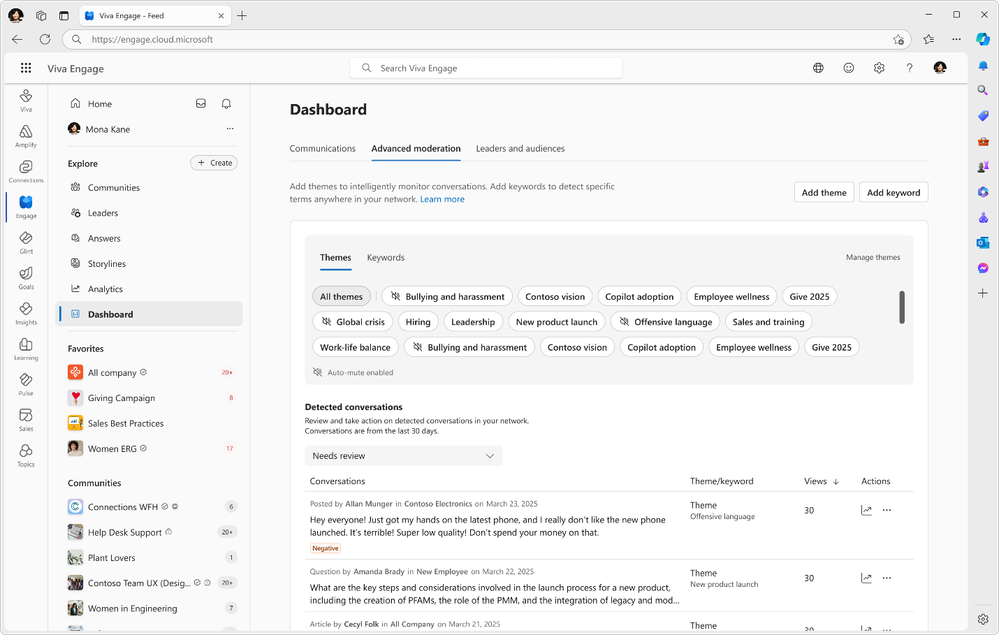Open the Viva app in left rail
999x635 pixels.
pos(25,100)
